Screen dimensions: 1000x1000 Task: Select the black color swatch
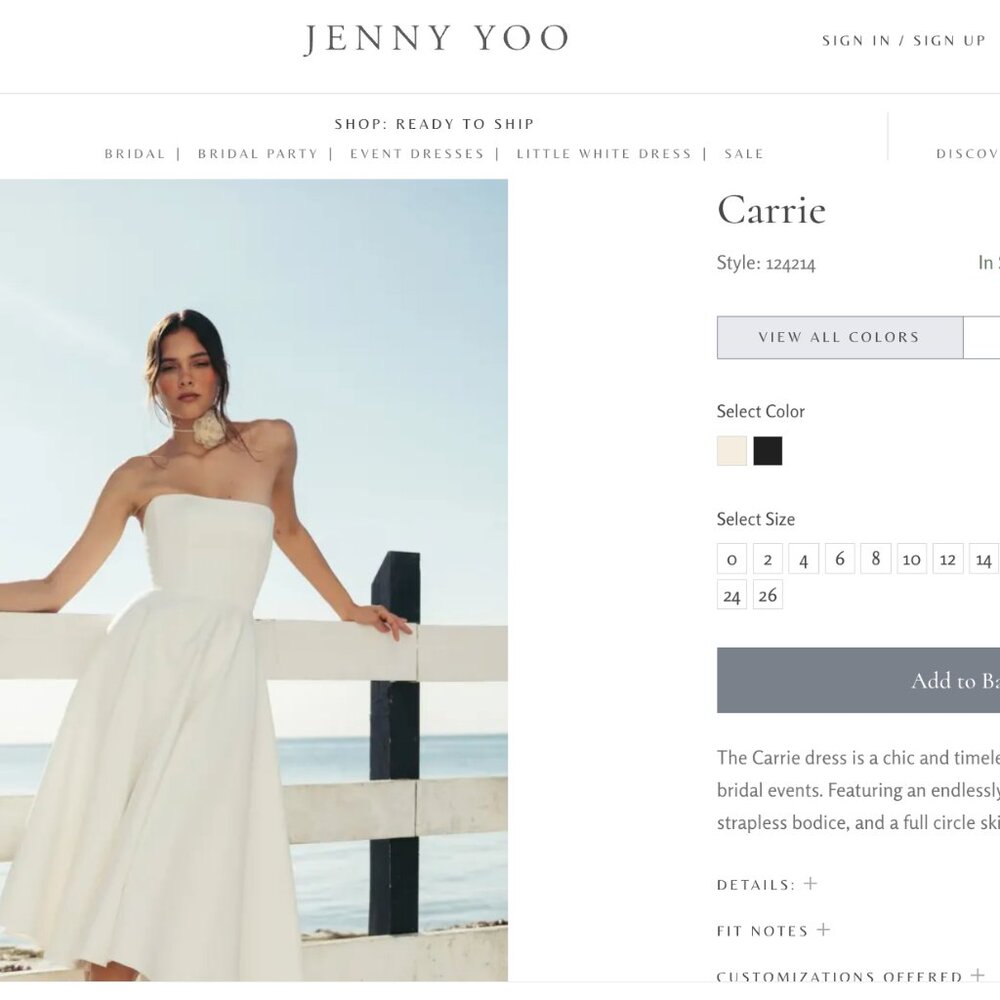(x=768, y=451)
